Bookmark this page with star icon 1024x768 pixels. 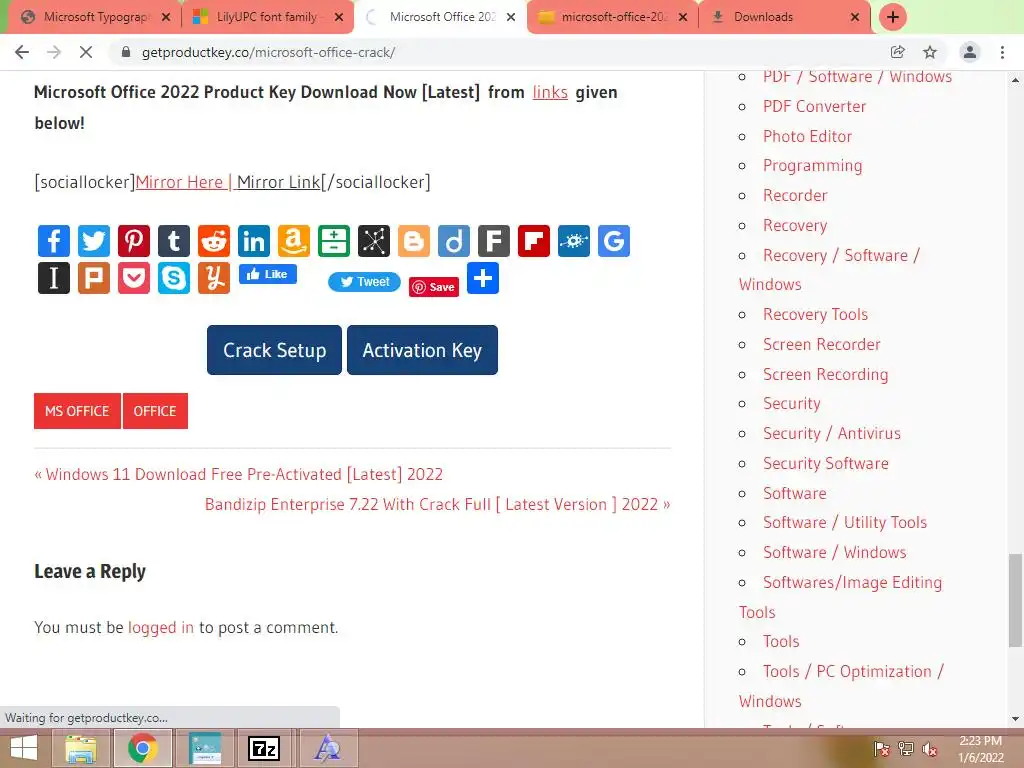click(x=930, y=52)
